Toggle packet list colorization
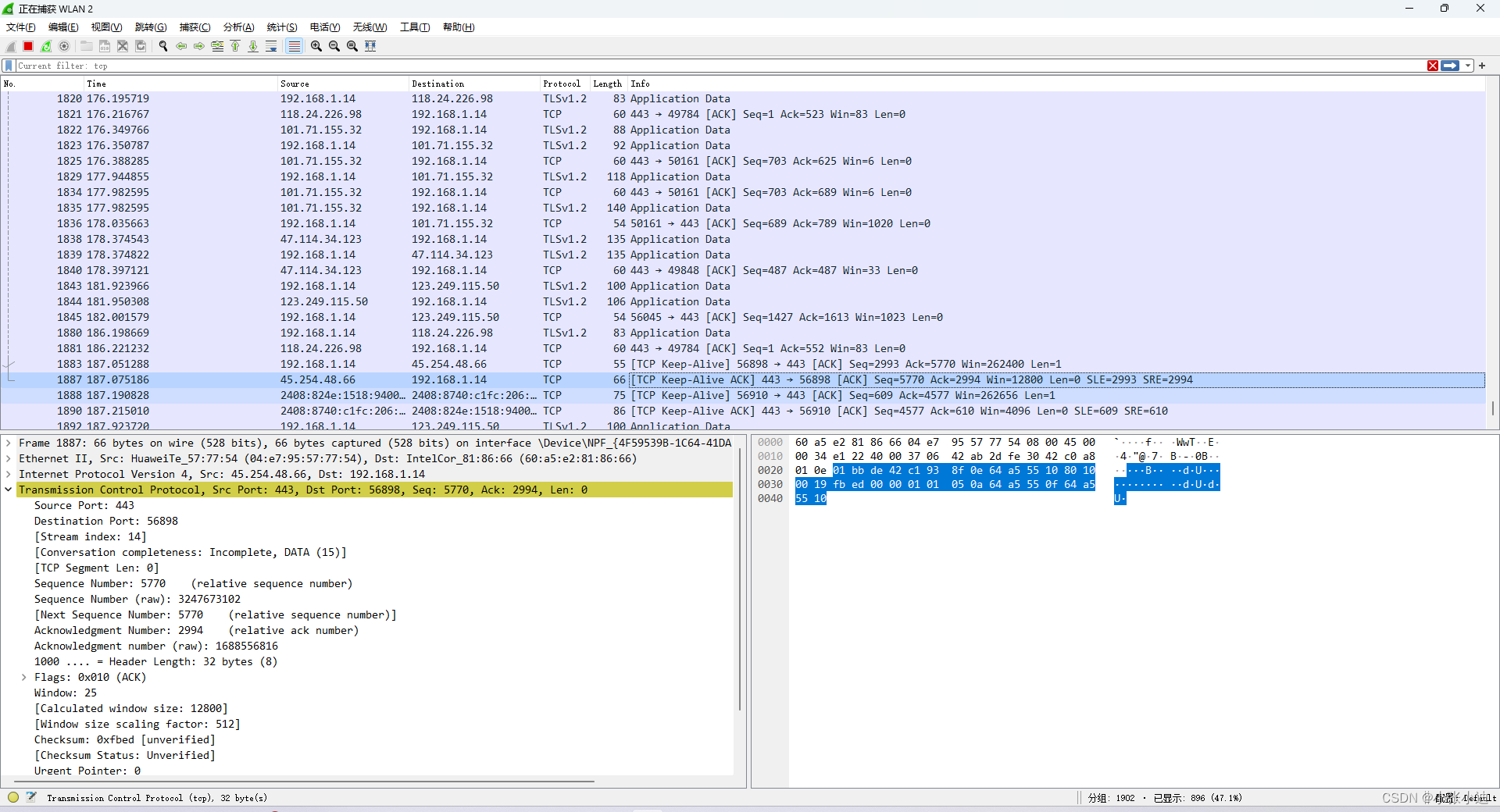 [294, 46]
